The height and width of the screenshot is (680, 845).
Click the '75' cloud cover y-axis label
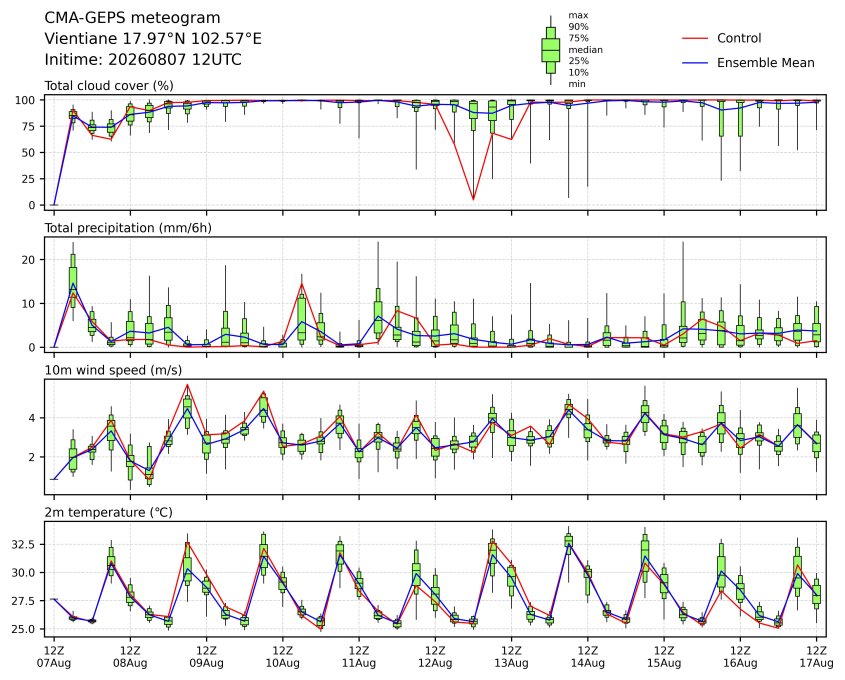point(29,127)
